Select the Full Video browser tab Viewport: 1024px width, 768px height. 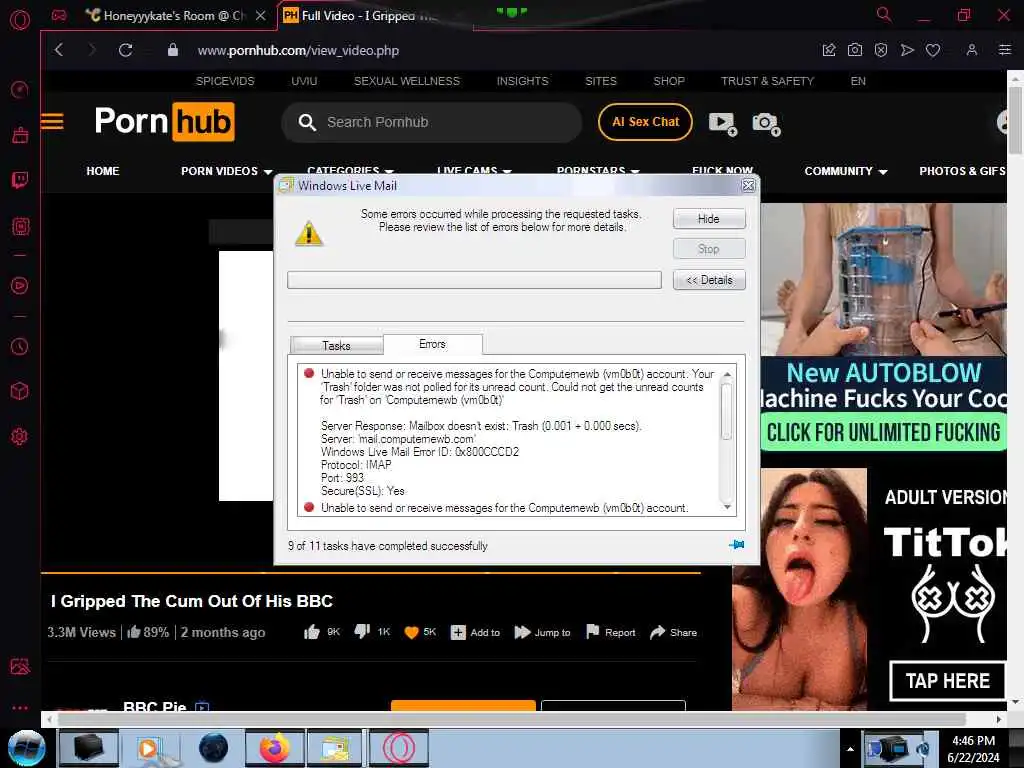[x=366, y=16]
